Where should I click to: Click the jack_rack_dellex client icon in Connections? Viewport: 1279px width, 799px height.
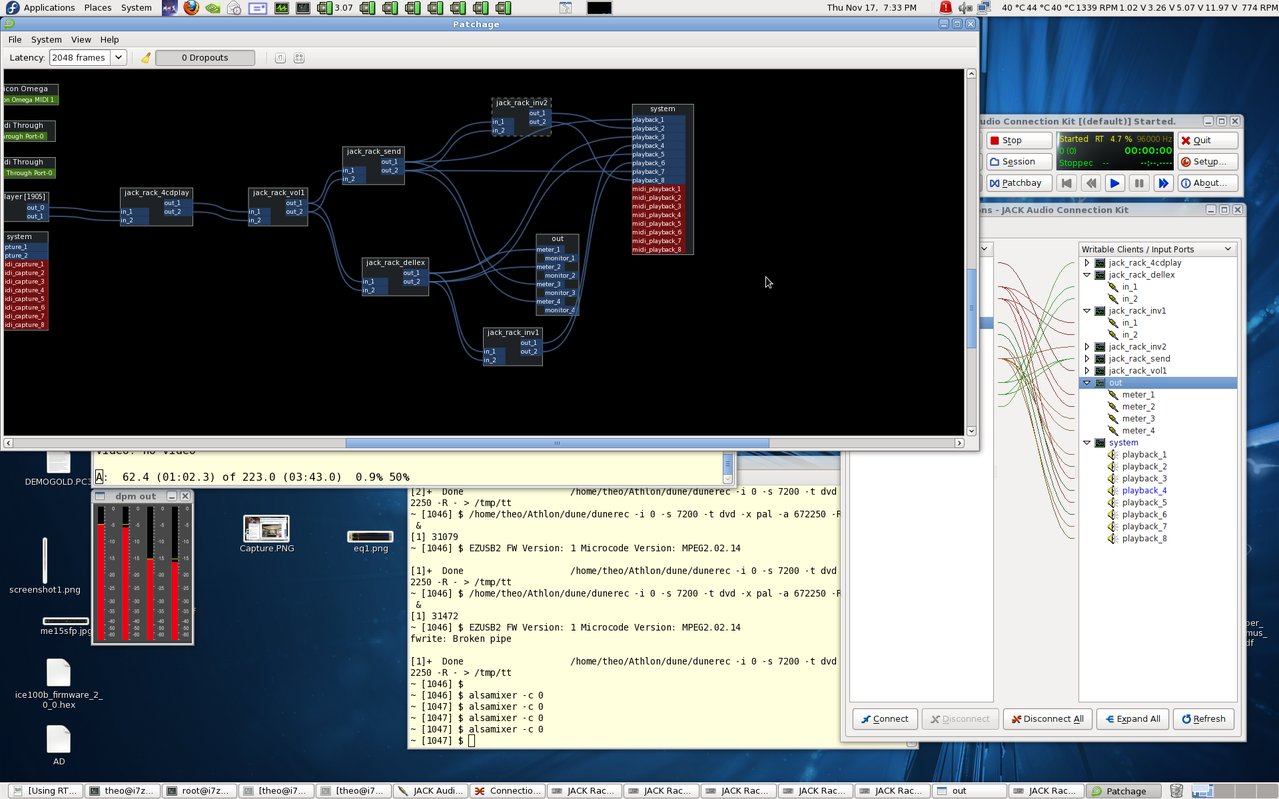[1100, 275]
